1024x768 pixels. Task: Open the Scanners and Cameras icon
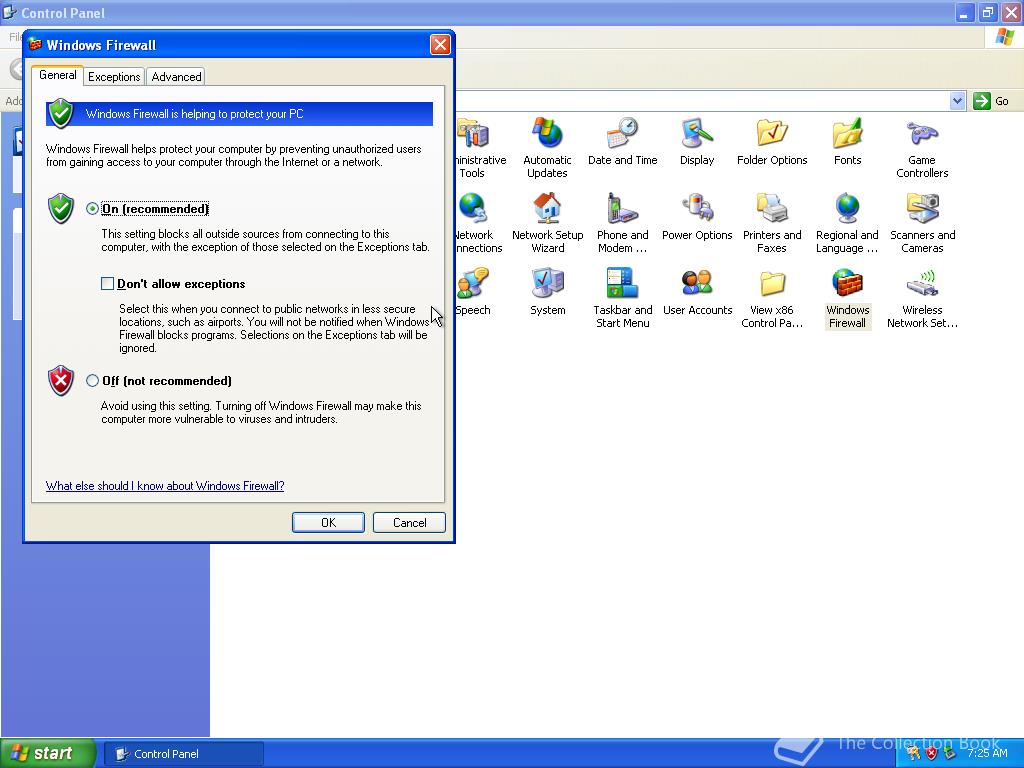tap(922, 208)
